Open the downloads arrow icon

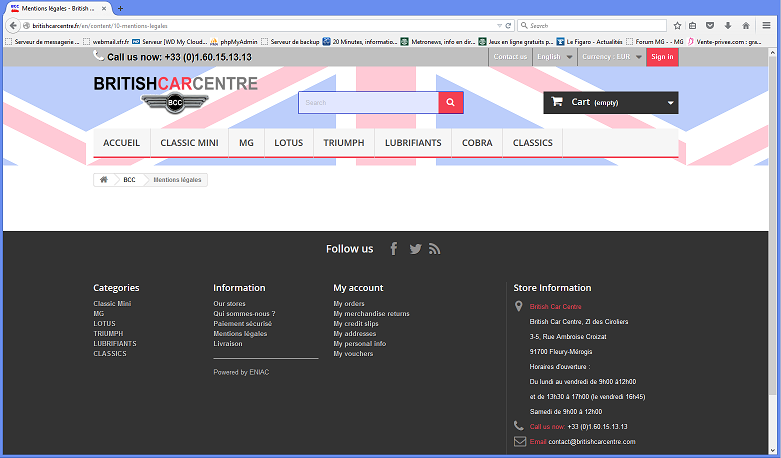pos(728,25)
